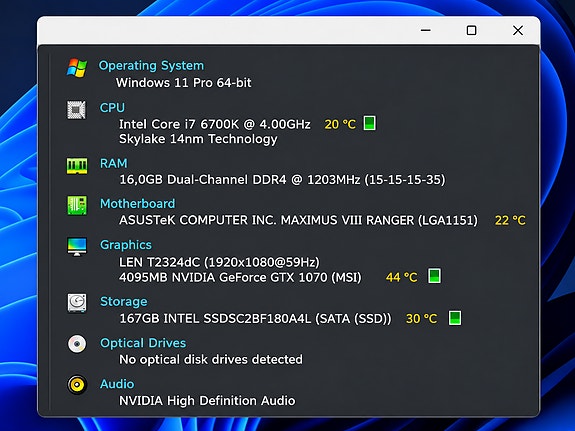
Task: Click the 22 °C motherboard temperature
Action: pos(510,220)
